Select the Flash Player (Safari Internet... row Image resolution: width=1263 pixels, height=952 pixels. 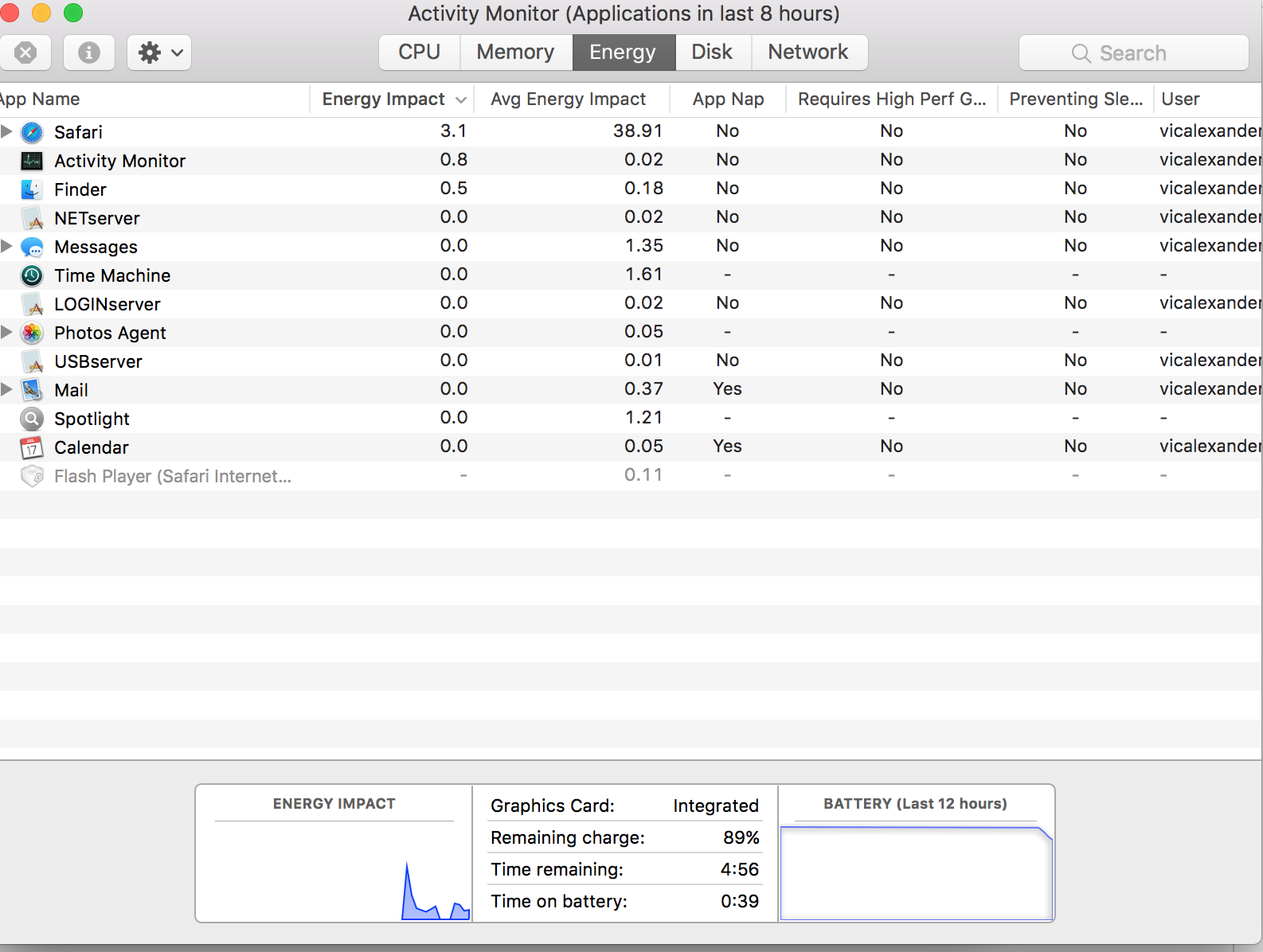[x=631, y=476]
